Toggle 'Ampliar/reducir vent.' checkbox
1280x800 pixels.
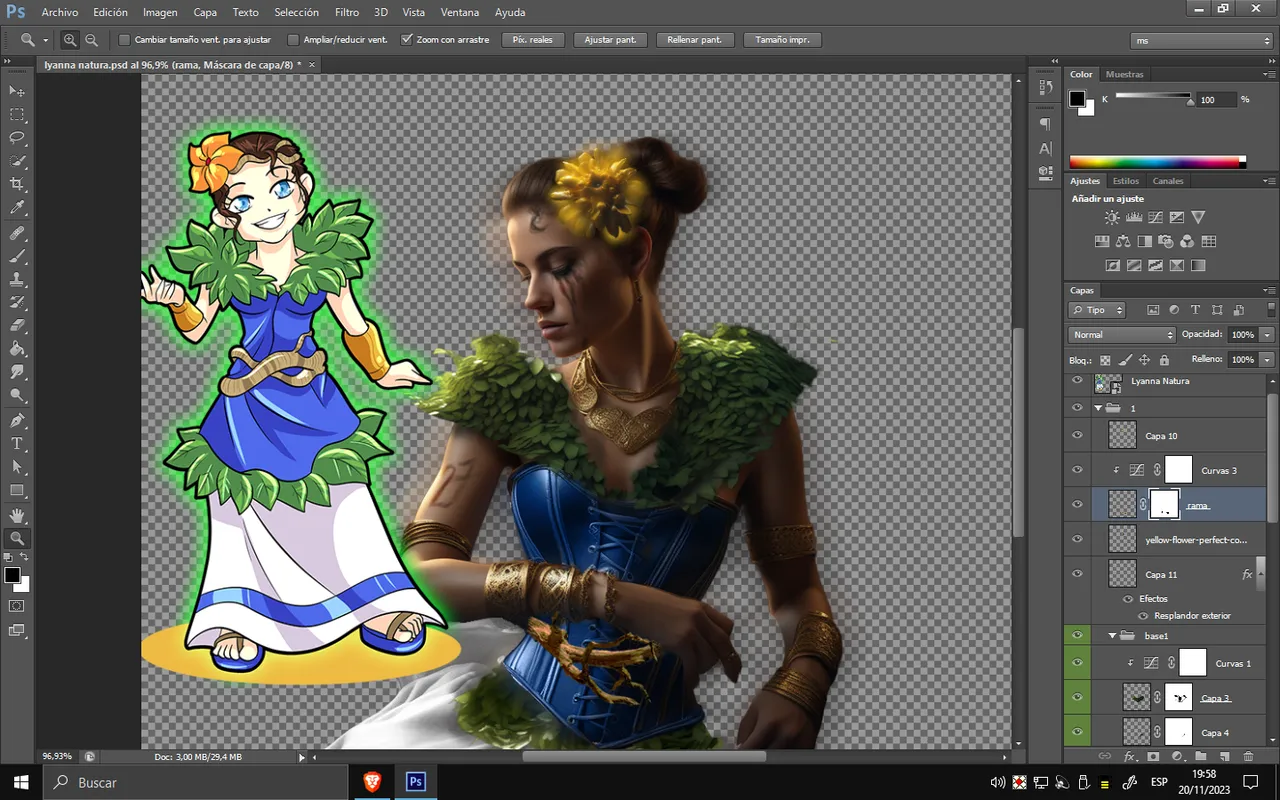(293, 40)
